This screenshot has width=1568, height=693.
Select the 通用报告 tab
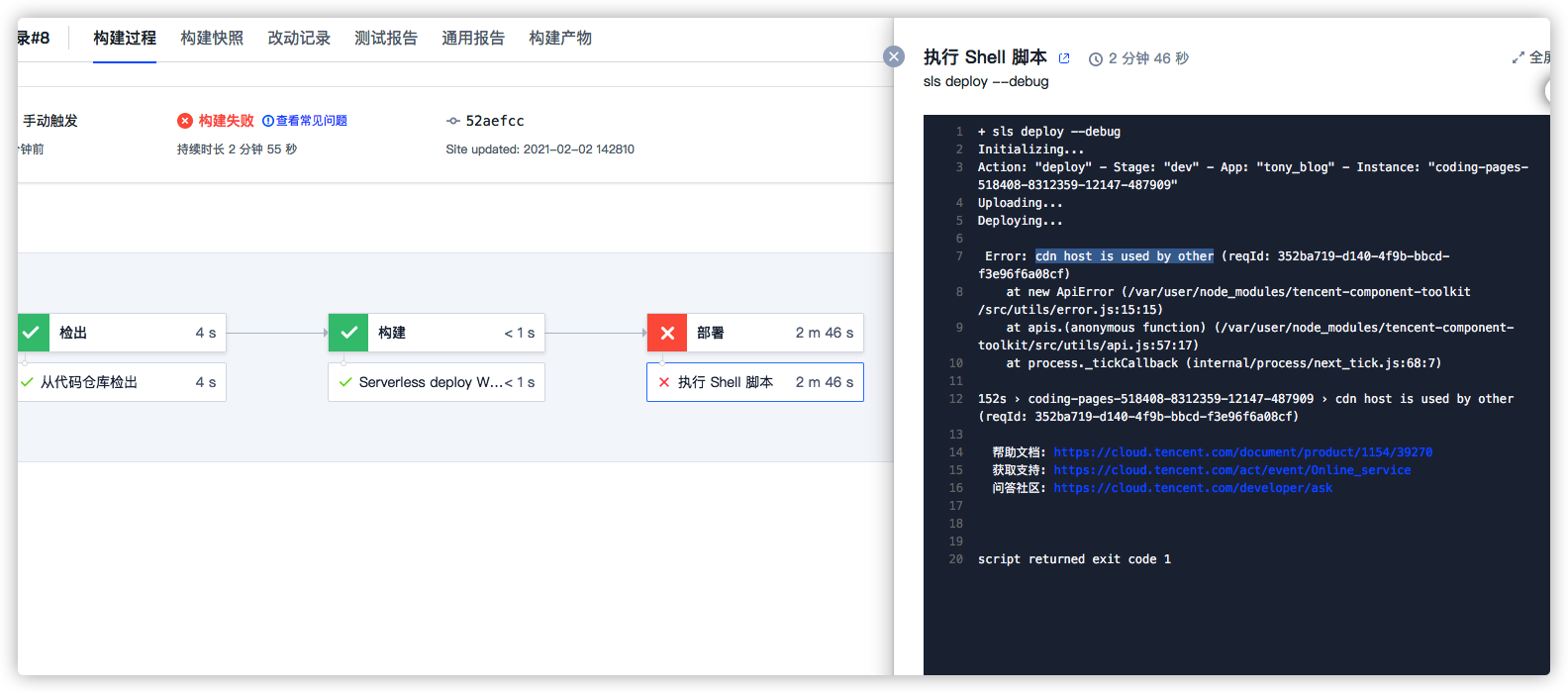[x=473, y=38]
